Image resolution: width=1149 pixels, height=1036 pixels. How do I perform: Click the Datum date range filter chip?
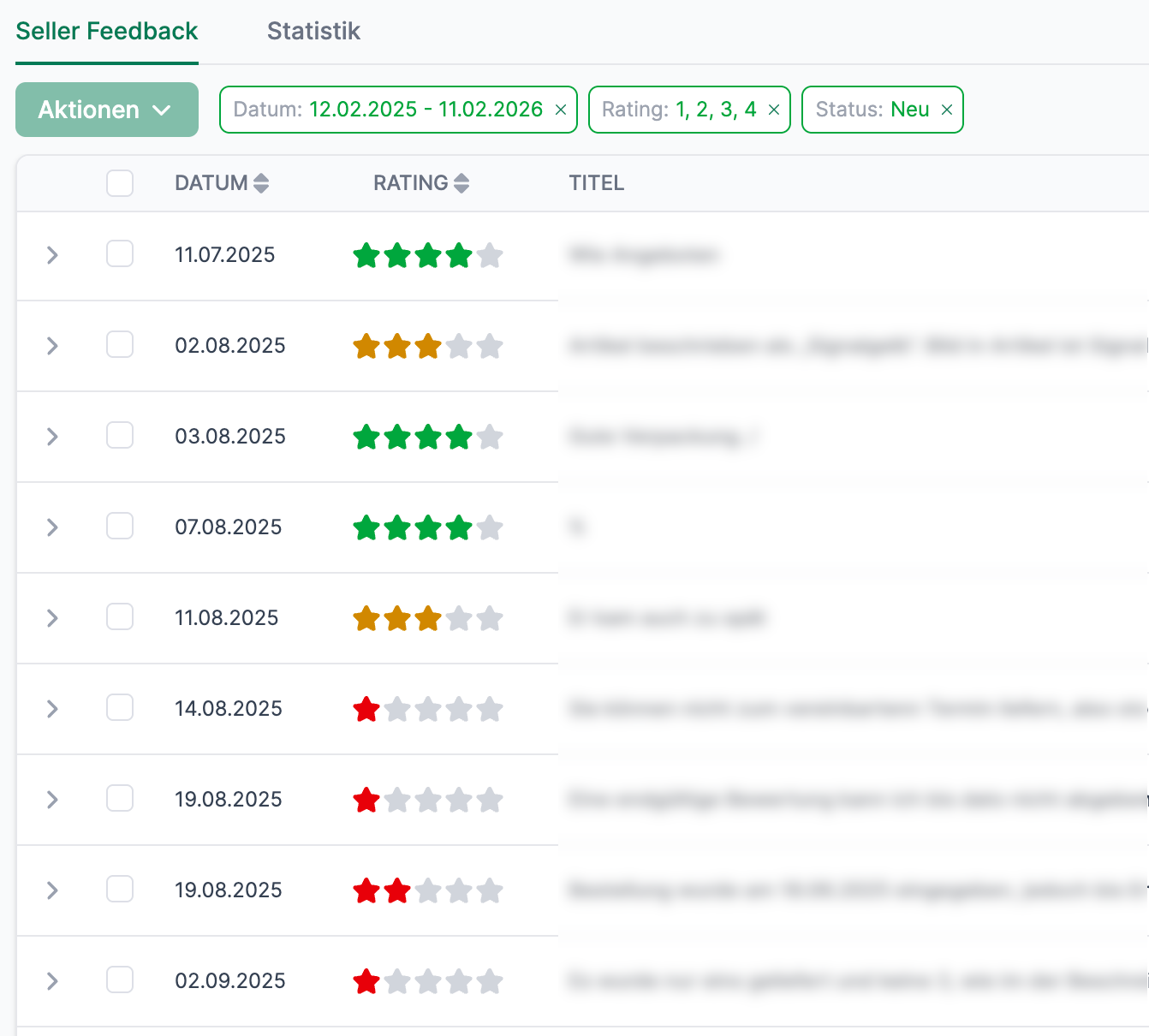387,110
